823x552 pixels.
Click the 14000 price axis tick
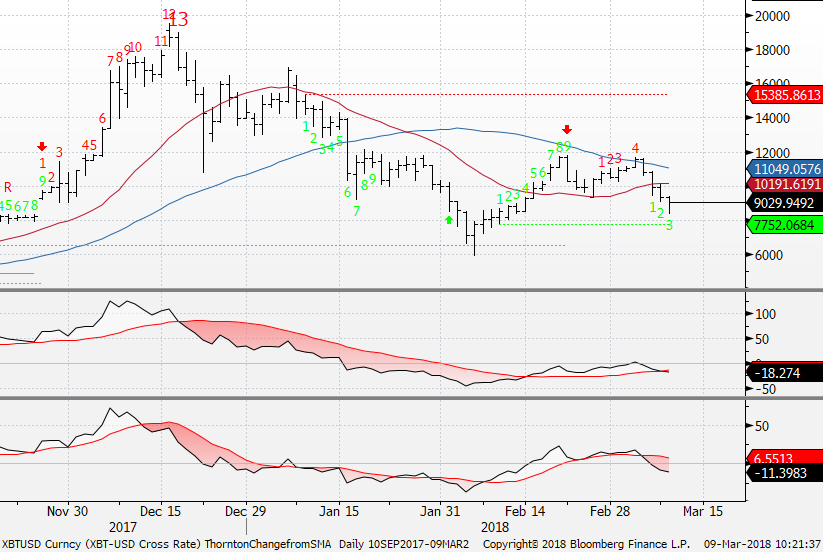tap(772, 119)
